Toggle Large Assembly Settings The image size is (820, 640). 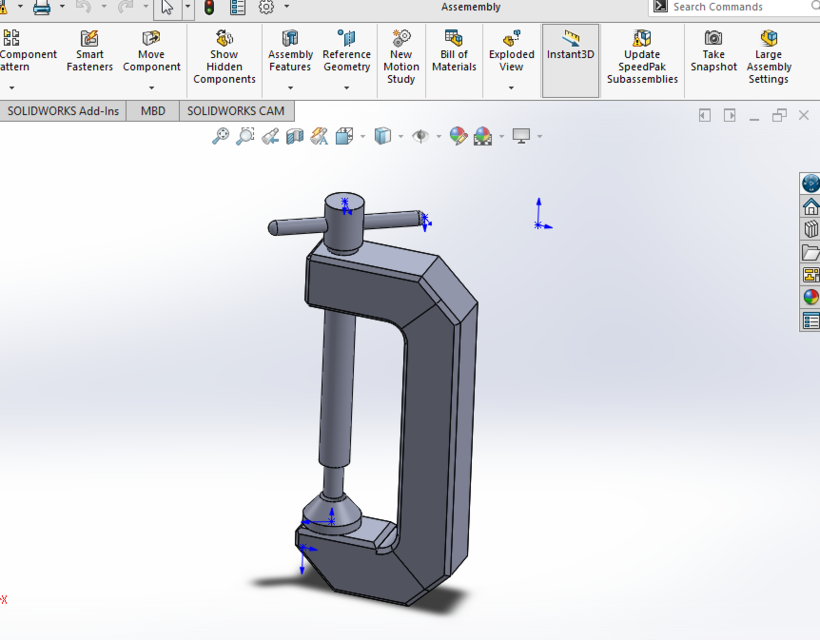768,55
